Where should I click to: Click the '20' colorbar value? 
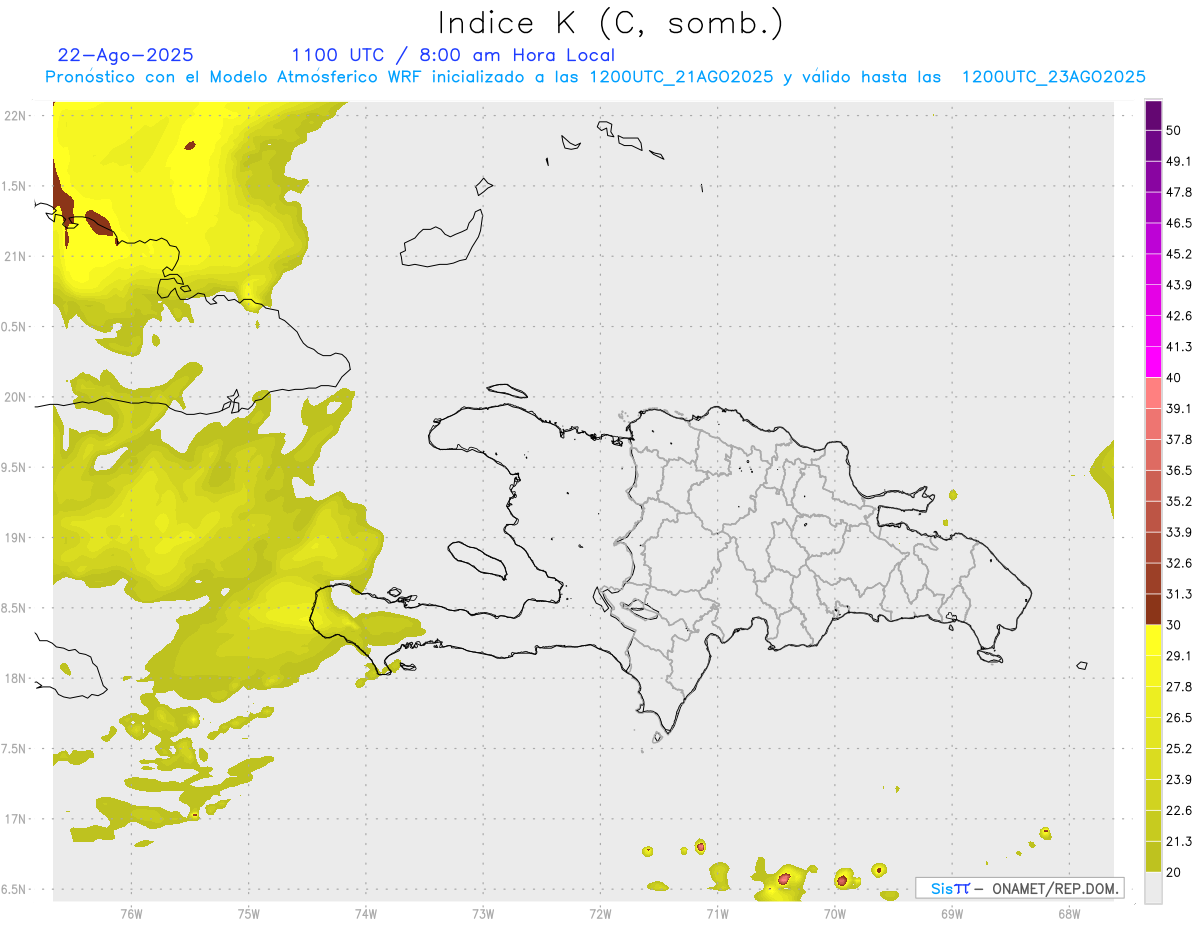click(x=1174, y=873)
